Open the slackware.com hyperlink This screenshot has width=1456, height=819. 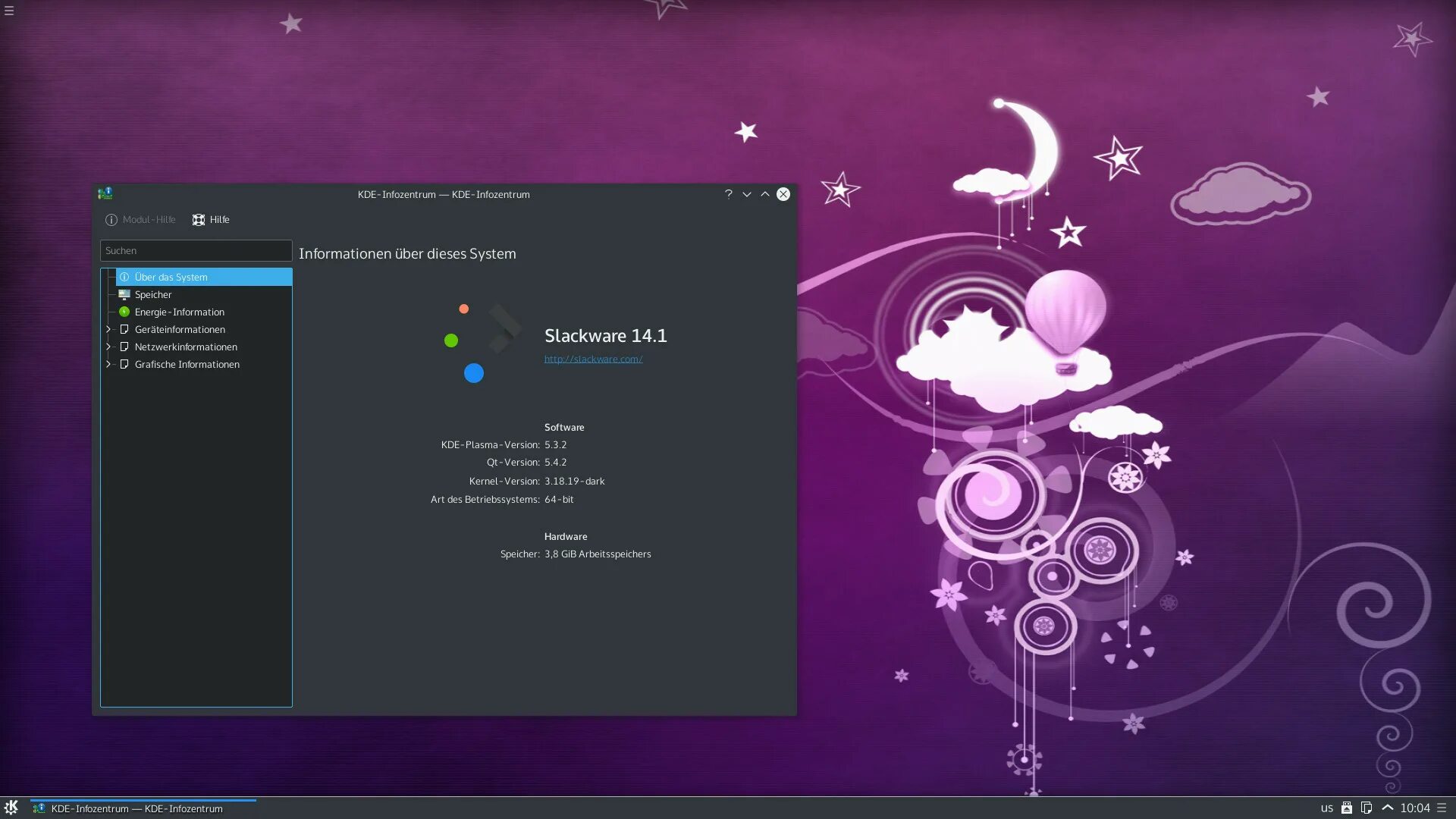(x=593, y=359)
